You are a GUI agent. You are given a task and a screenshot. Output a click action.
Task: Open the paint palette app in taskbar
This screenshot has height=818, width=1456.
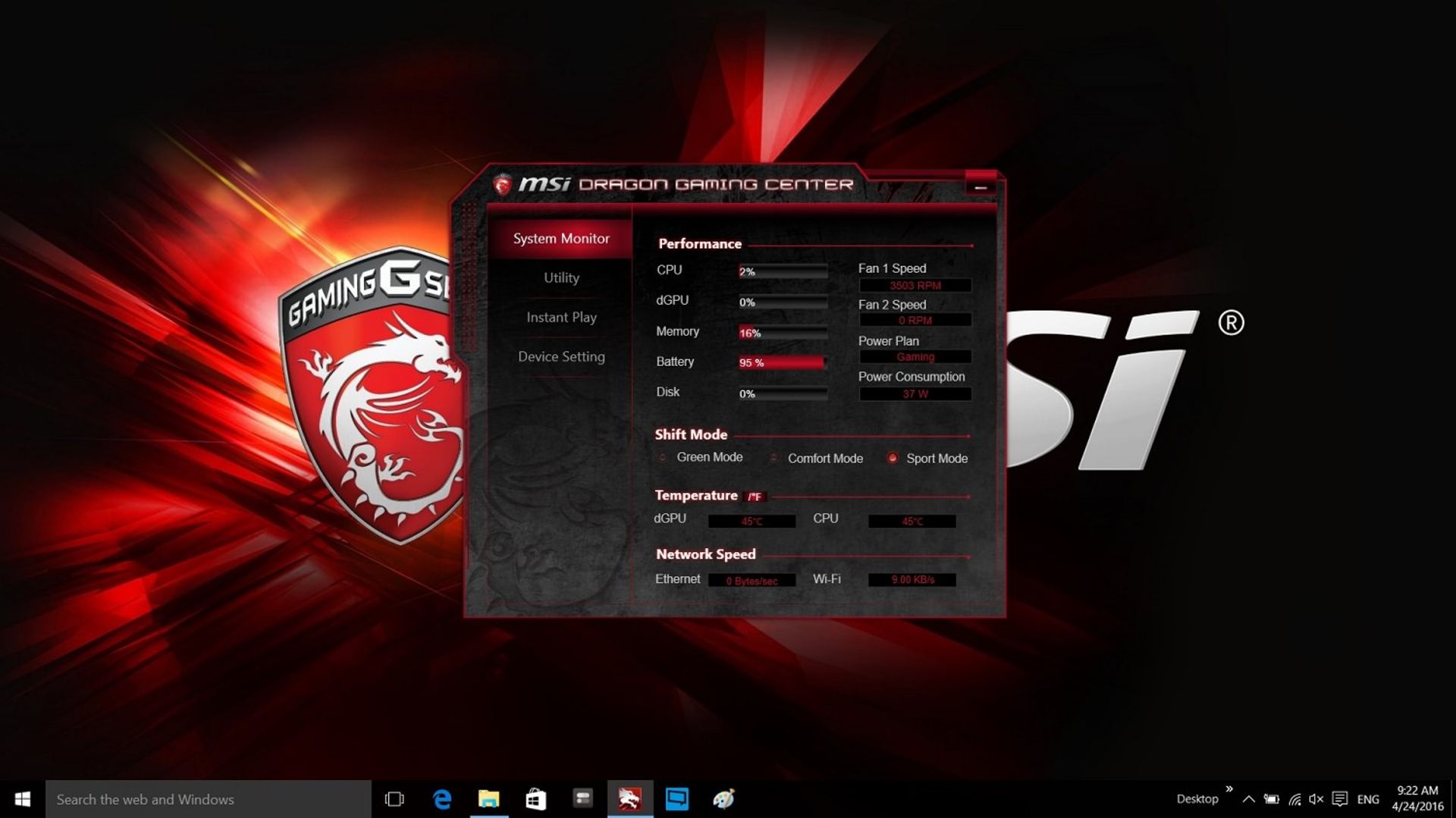(x=723, y=799)
